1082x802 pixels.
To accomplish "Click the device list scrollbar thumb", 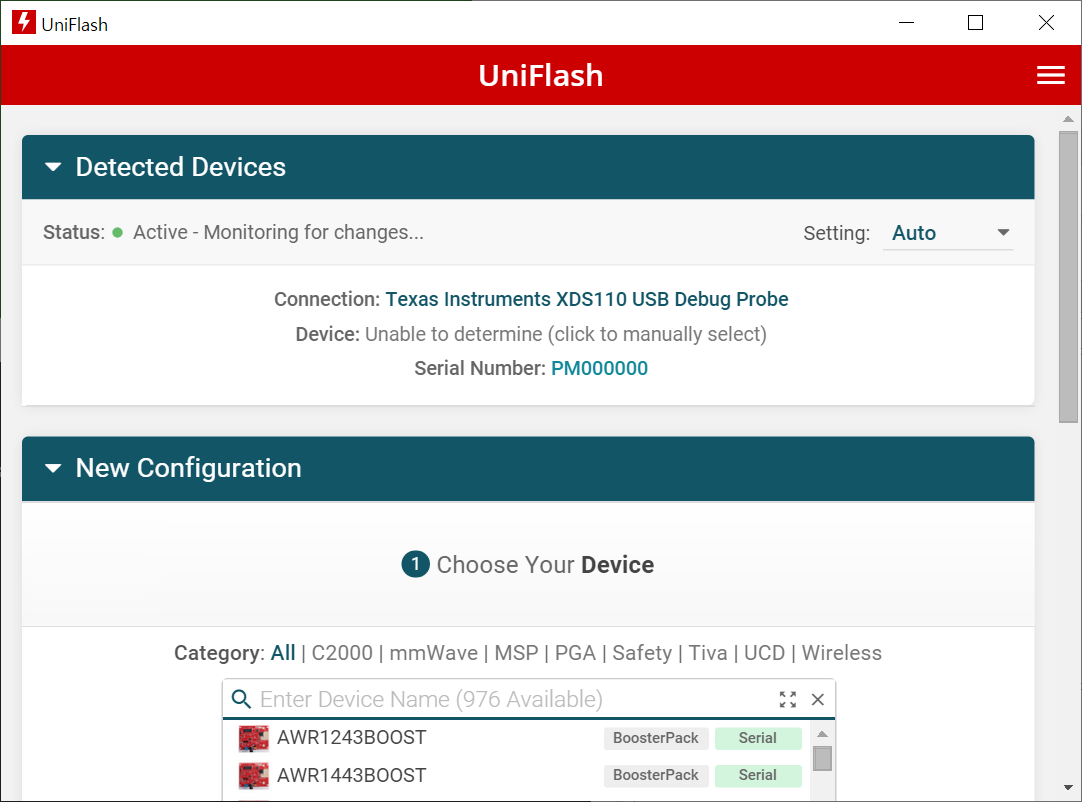I will tap(822, 758).
